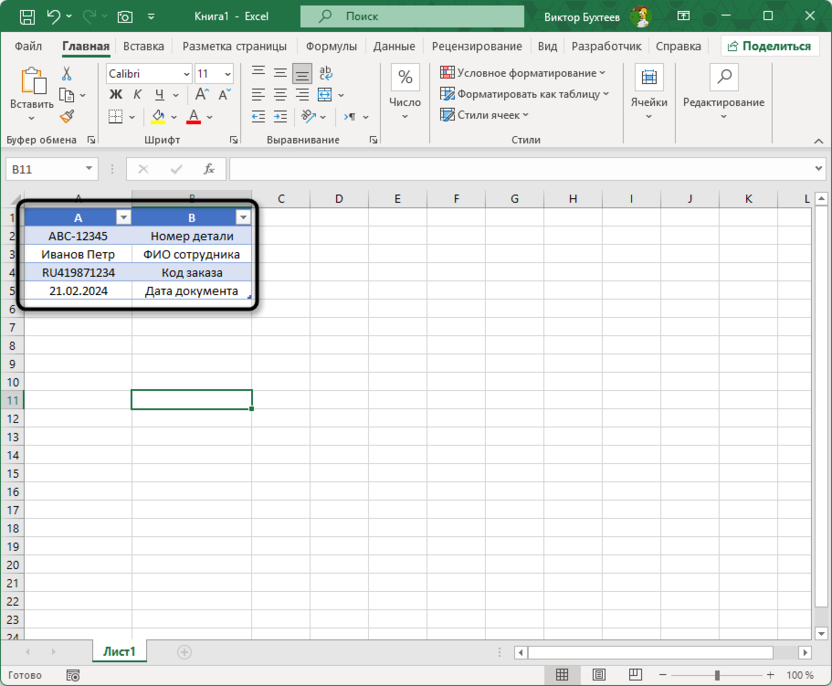Select the Cut scissors icon
This screenshot has width=832, height=686.
[x=67, y=74]
